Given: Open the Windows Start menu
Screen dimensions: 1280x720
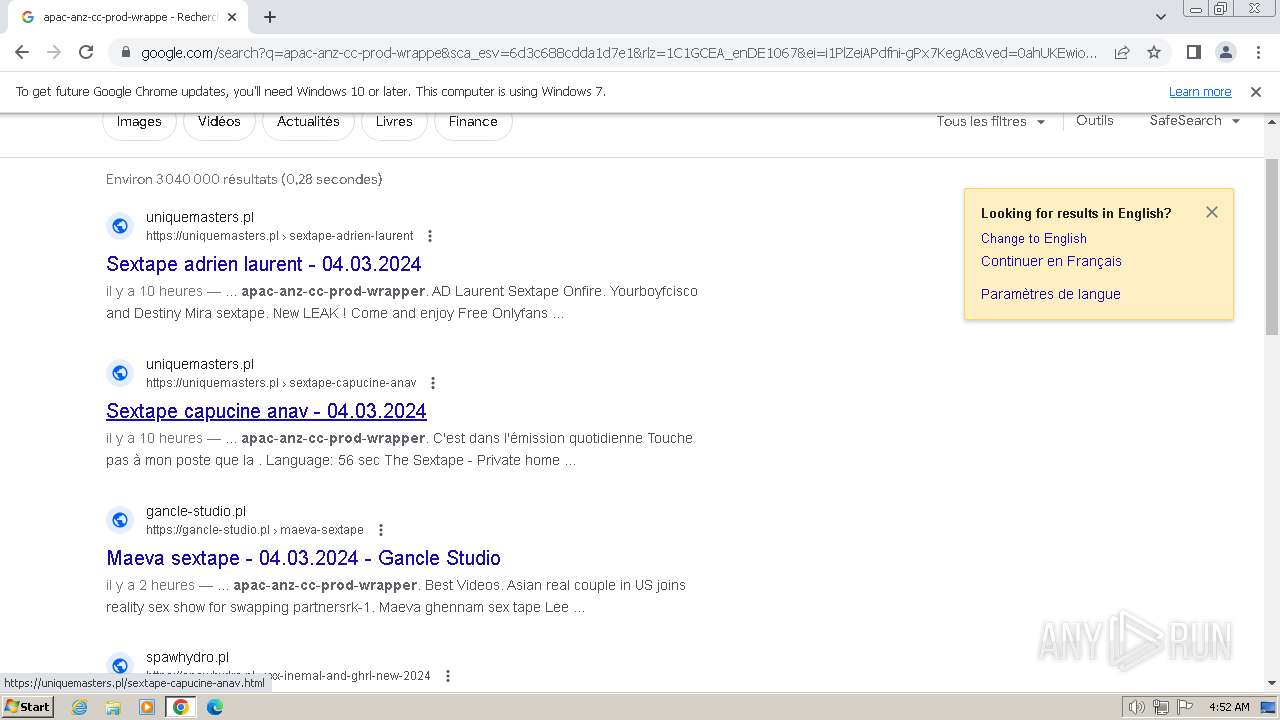Looking at the screenshot, I should click(28, 706).
